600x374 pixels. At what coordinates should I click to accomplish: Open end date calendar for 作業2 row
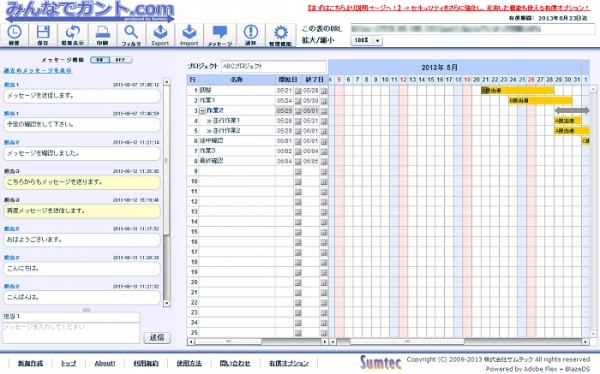pos(324,111)
